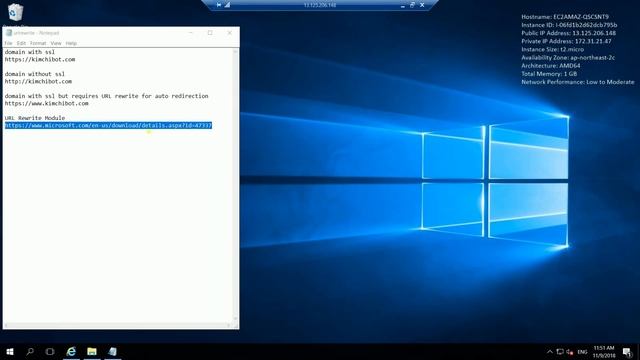Click Notepad horizontal scrollbar
640x360 pixels.
pyautogui.click(x=118, y=325)
